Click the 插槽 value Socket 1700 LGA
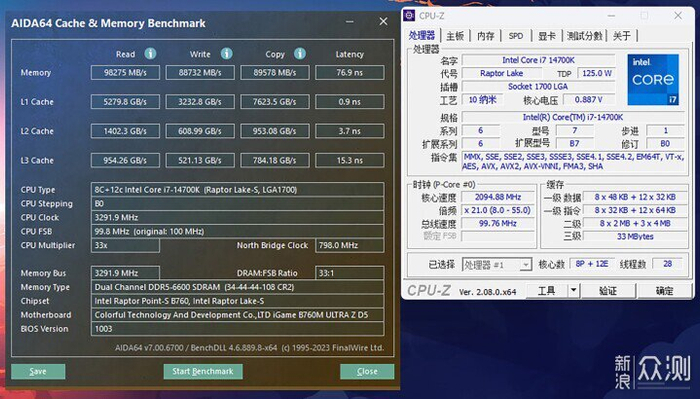 point(538,87)
